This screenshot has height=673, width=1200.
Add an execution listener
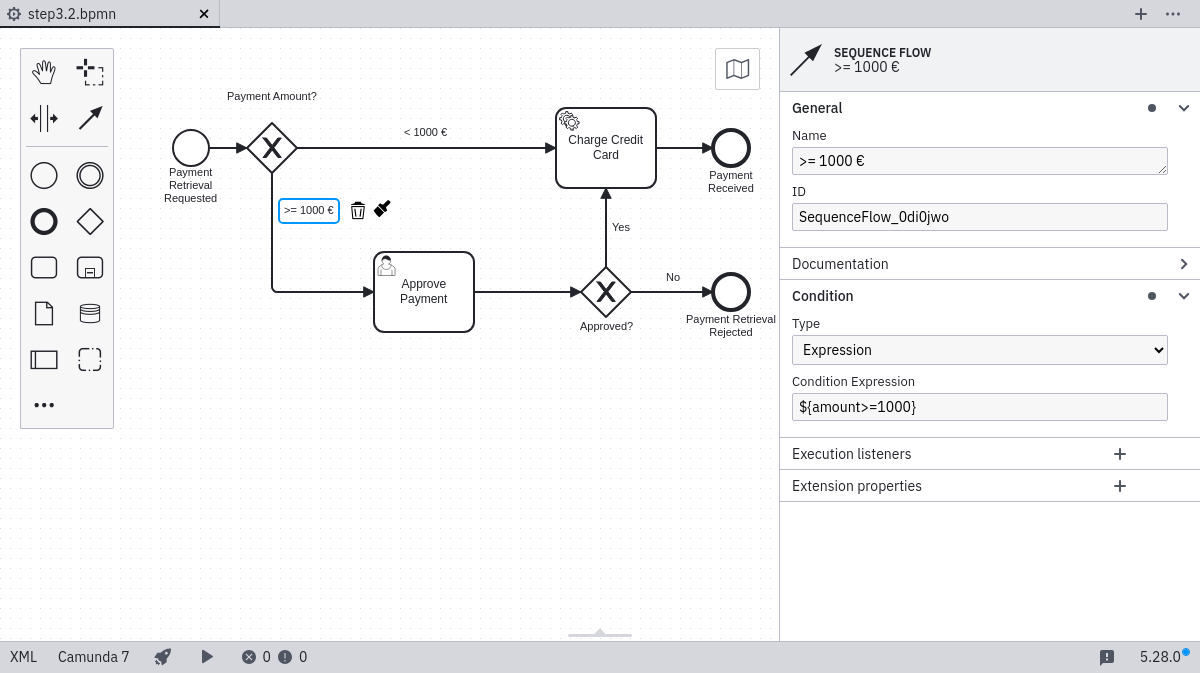pyautogui.click(x=1120, y=454)
